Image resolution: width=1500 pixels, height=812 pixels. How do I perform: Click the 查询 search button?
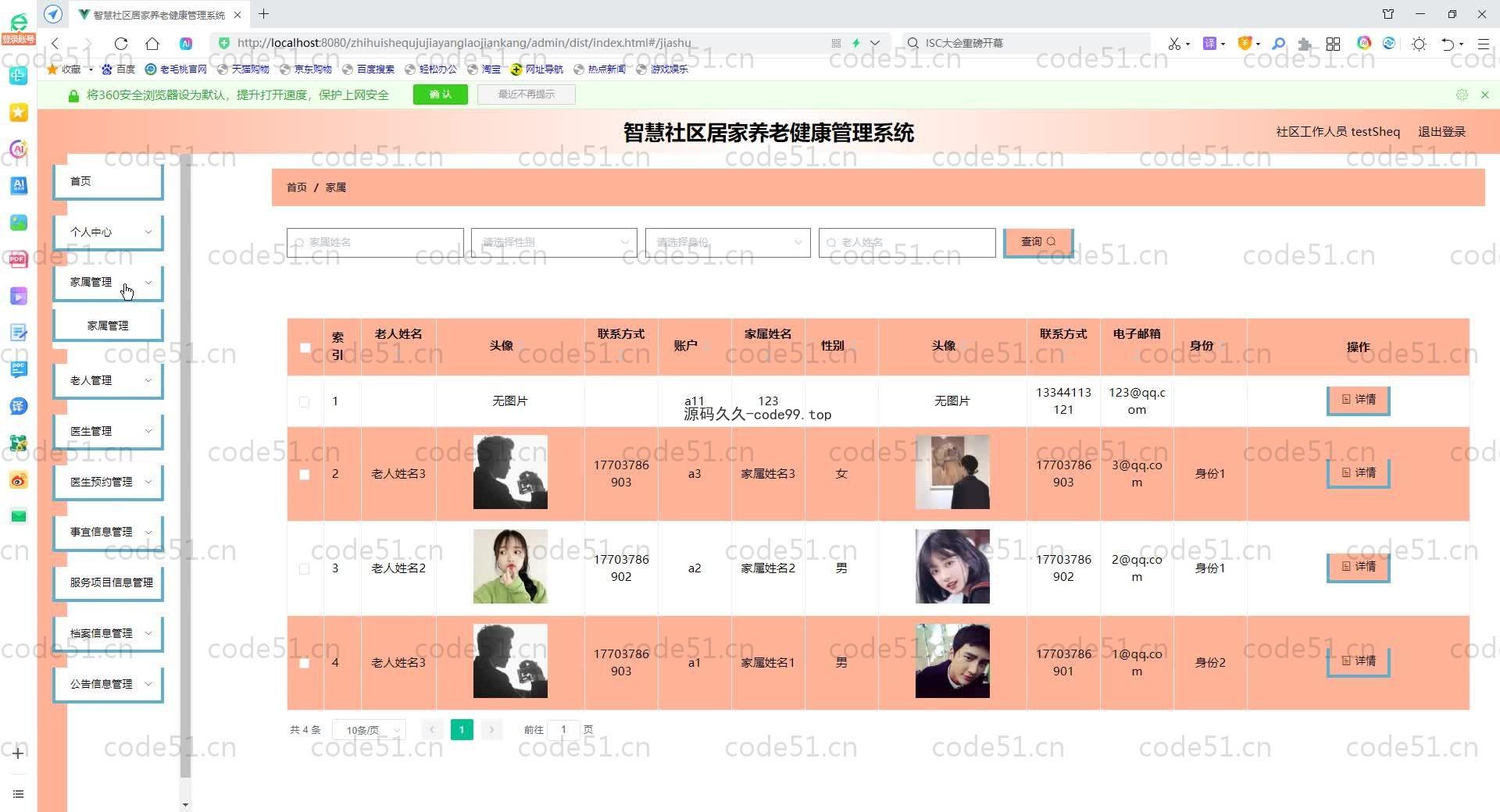tap(1038, 242)
